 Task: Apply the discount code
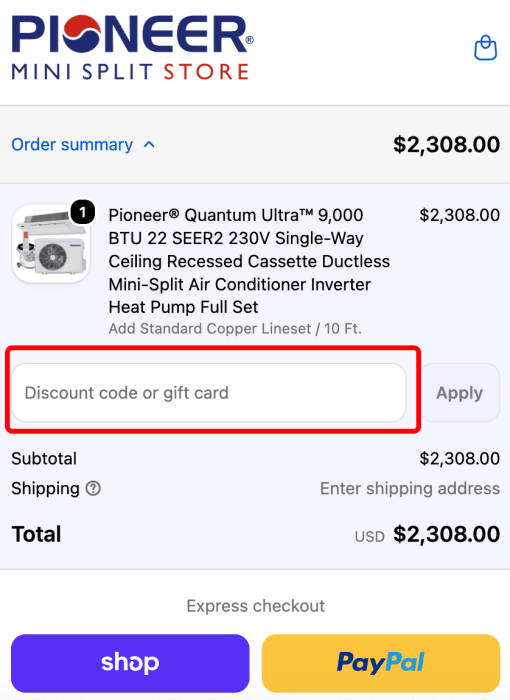460,392
